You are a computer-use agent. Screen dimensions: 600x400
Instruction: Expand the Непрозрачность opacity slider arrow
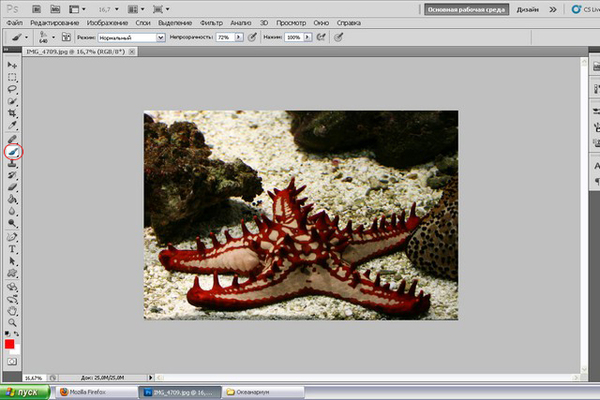(x=238, y=37)
